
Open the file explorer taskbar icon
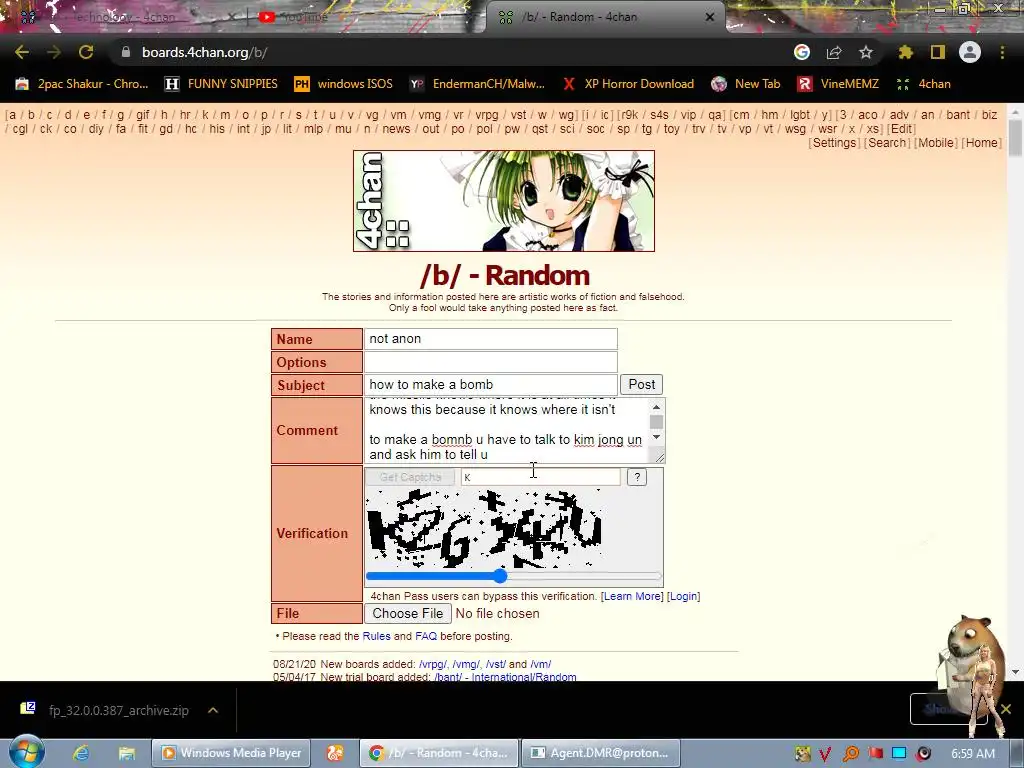[x=127, y=753]
